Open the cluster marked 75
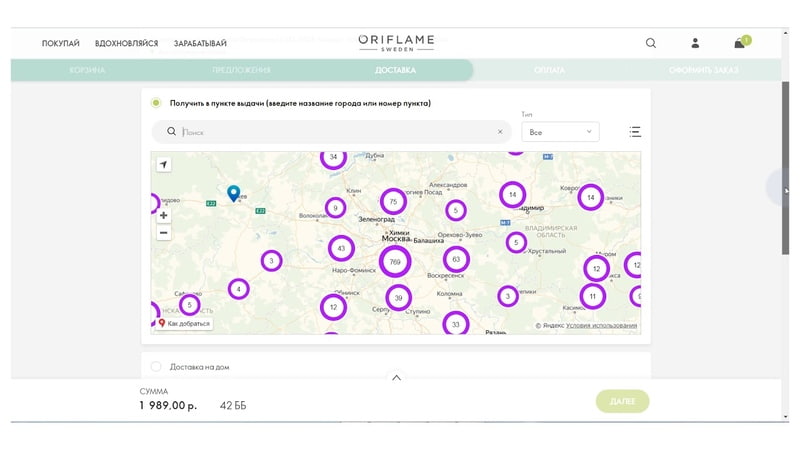Viewport: 800px width, 450px height. [393, 202]
